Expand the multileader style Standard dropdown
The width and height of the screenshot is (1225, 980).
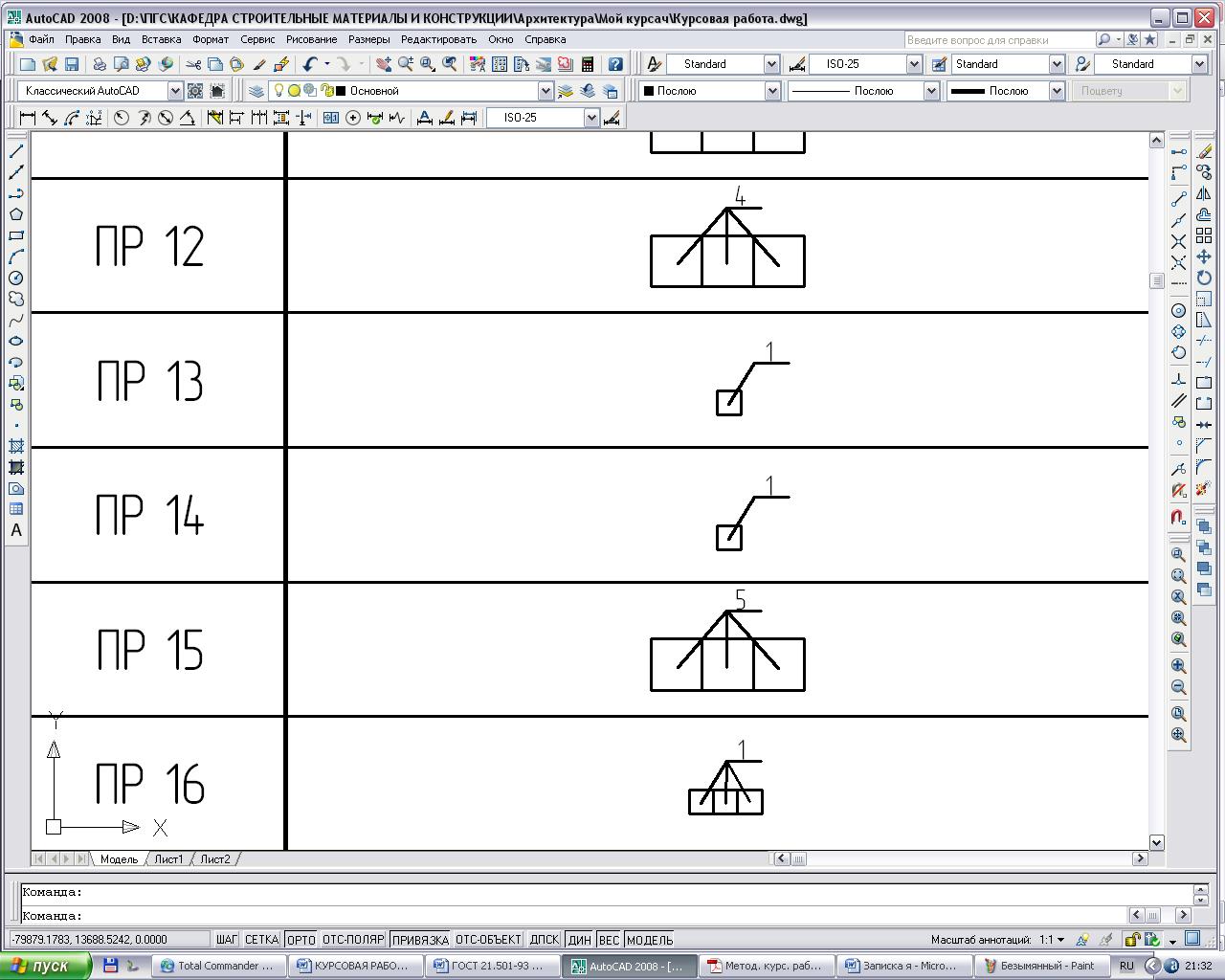click(x=1199, y=64)
